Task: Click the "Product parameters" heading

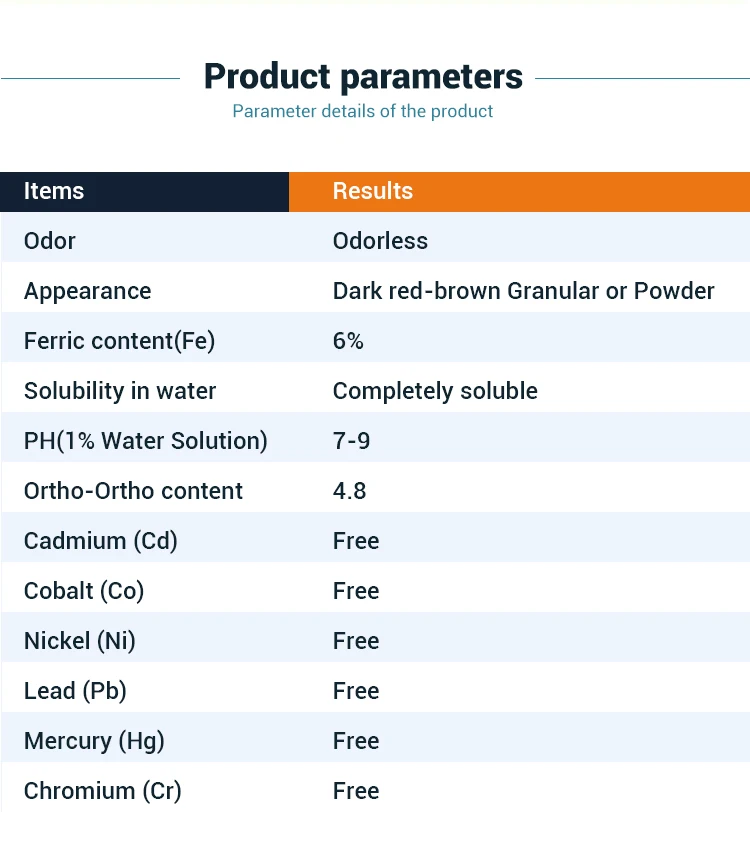Action: tap(363, 76)
